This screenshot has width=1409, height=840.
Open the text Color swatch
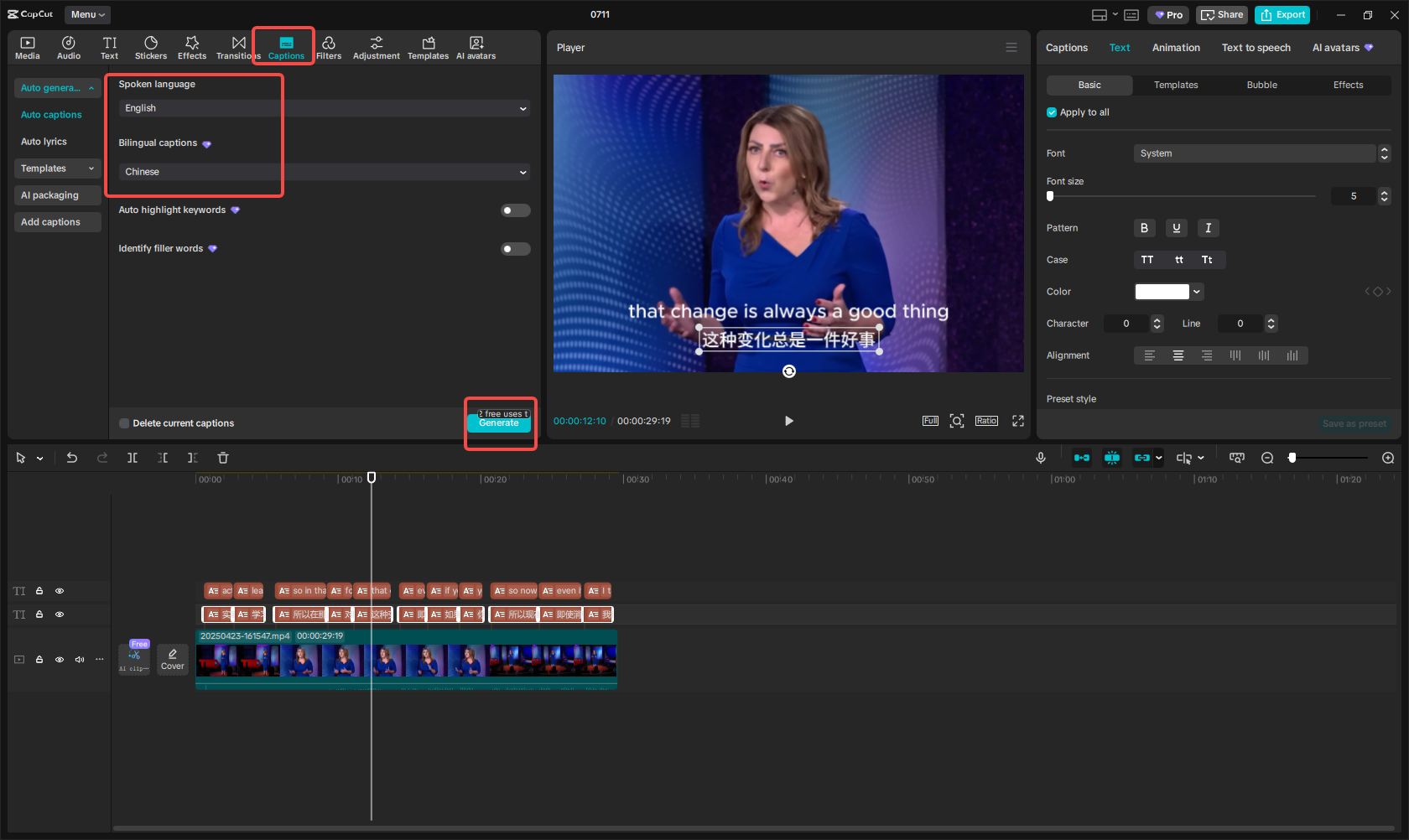coord(1162,292)
